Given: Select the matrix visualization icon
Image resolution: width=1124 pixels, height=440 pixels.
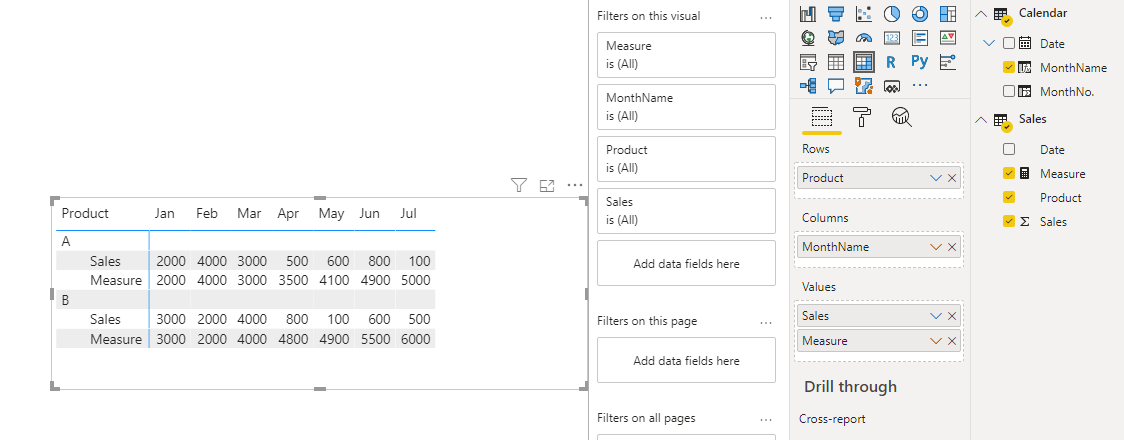Looking at the screenshot, I should (x=864, y=62).
